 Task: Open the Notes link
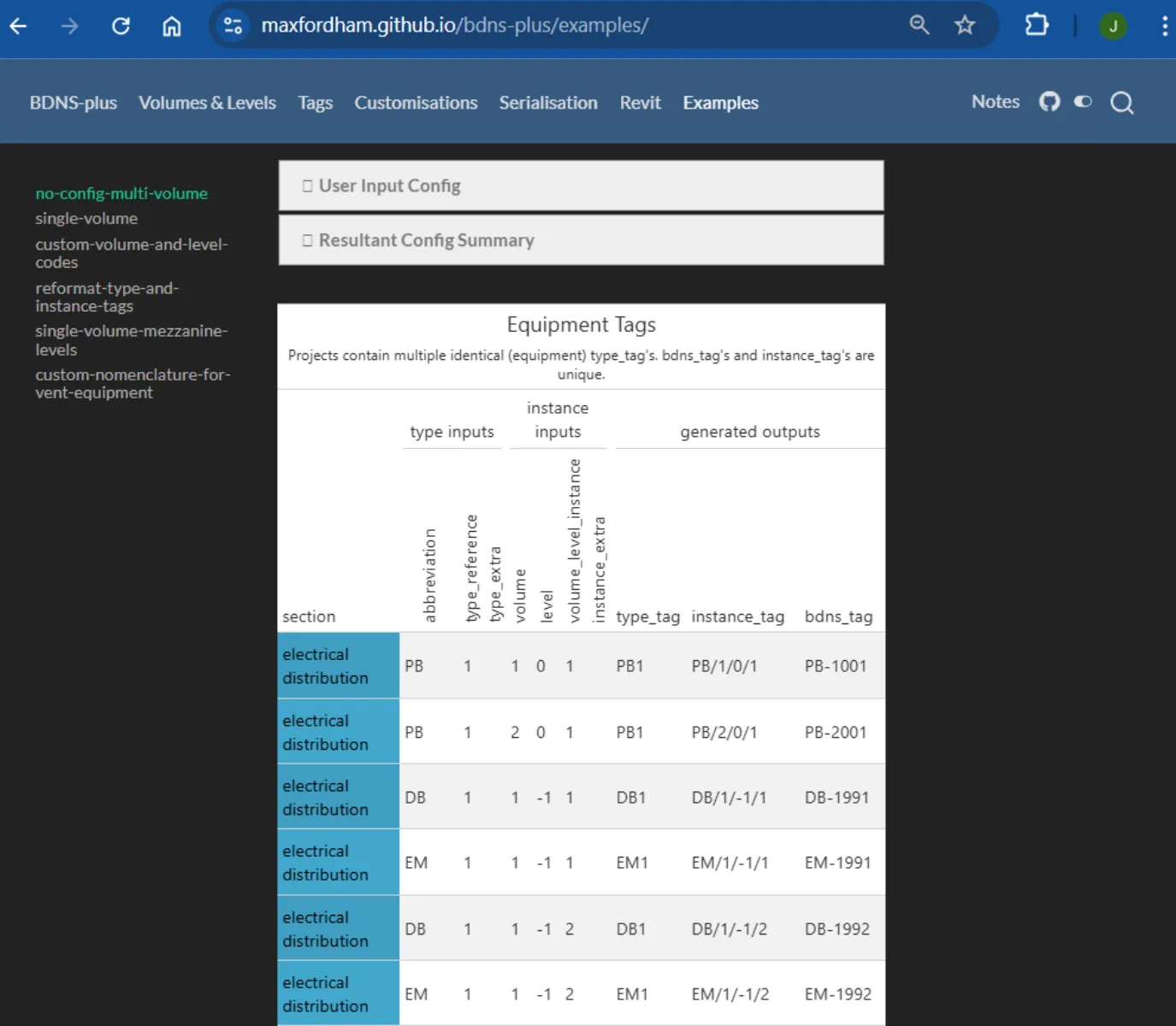[995, 102]
